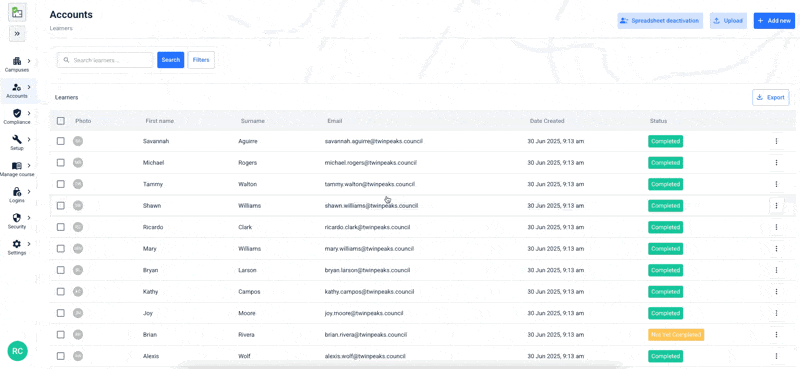Open the three-dot menu for Alexis Wolf
This screenshot has width=800, height=369.
(x=776, y=356)
